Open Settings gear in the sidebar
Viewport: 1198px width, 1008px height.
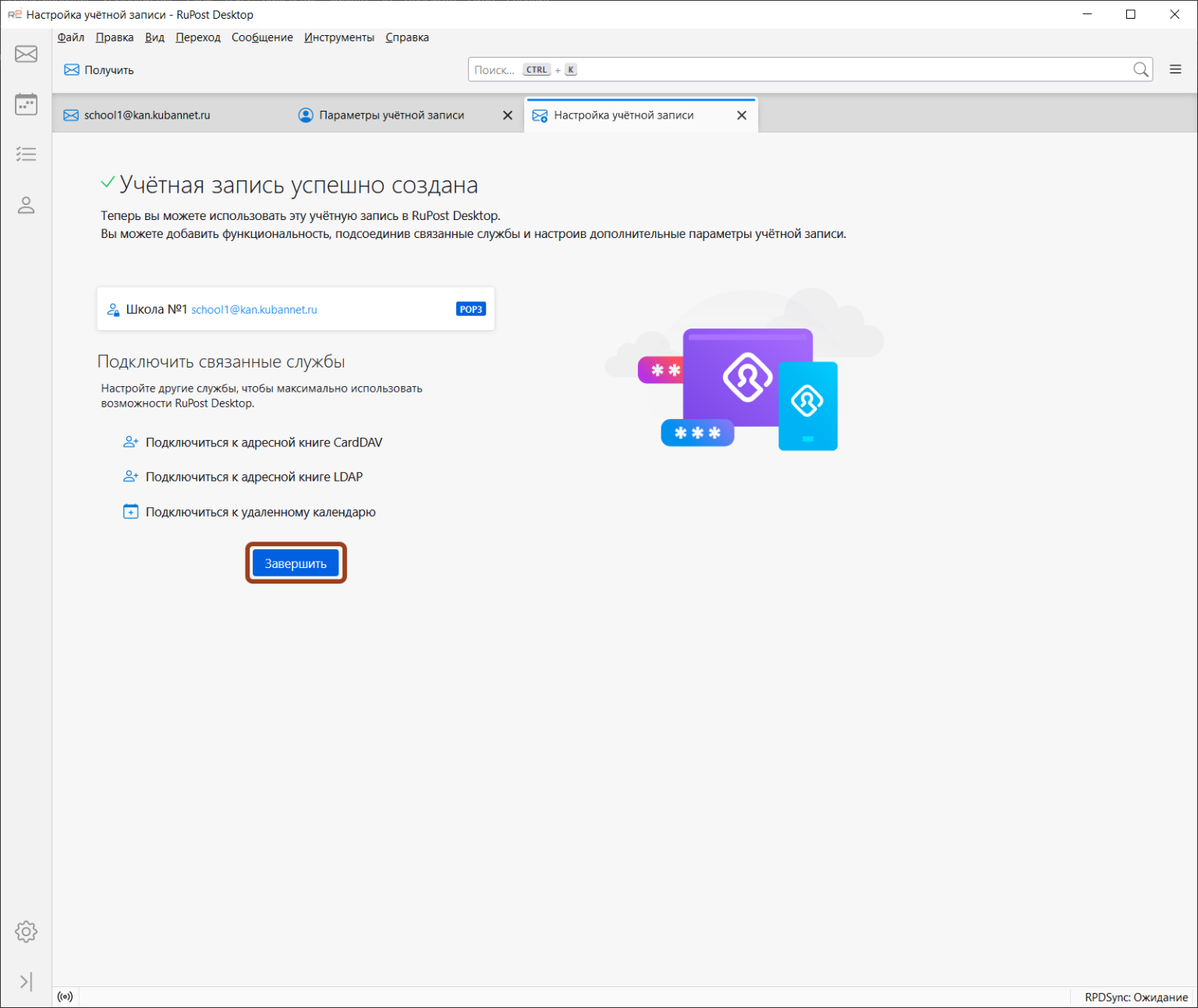(x=26, y=932)
